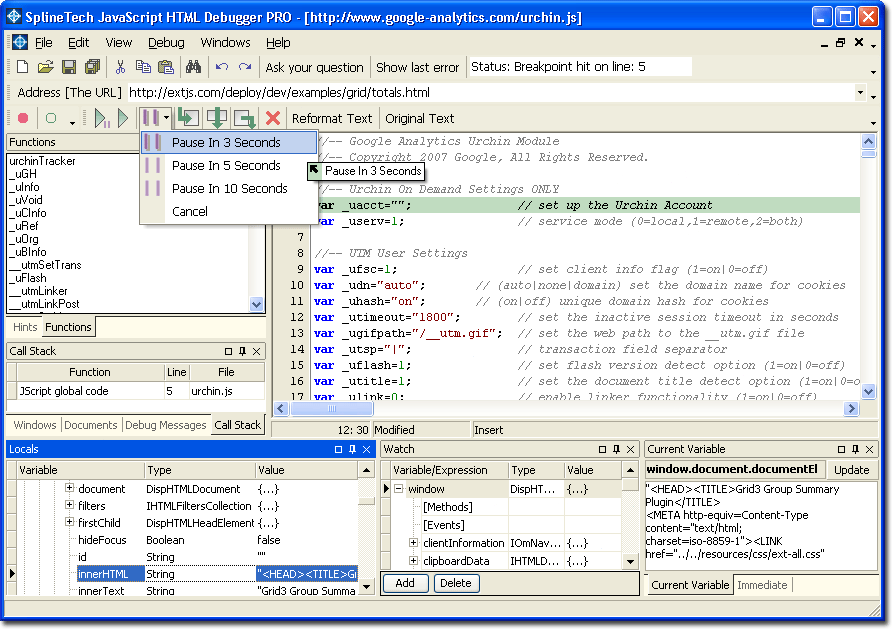Viewport: 895px width, 631px height.
Task: Cut selection with scissors icon
Action: pyautogui.click(x=120, y=67)
